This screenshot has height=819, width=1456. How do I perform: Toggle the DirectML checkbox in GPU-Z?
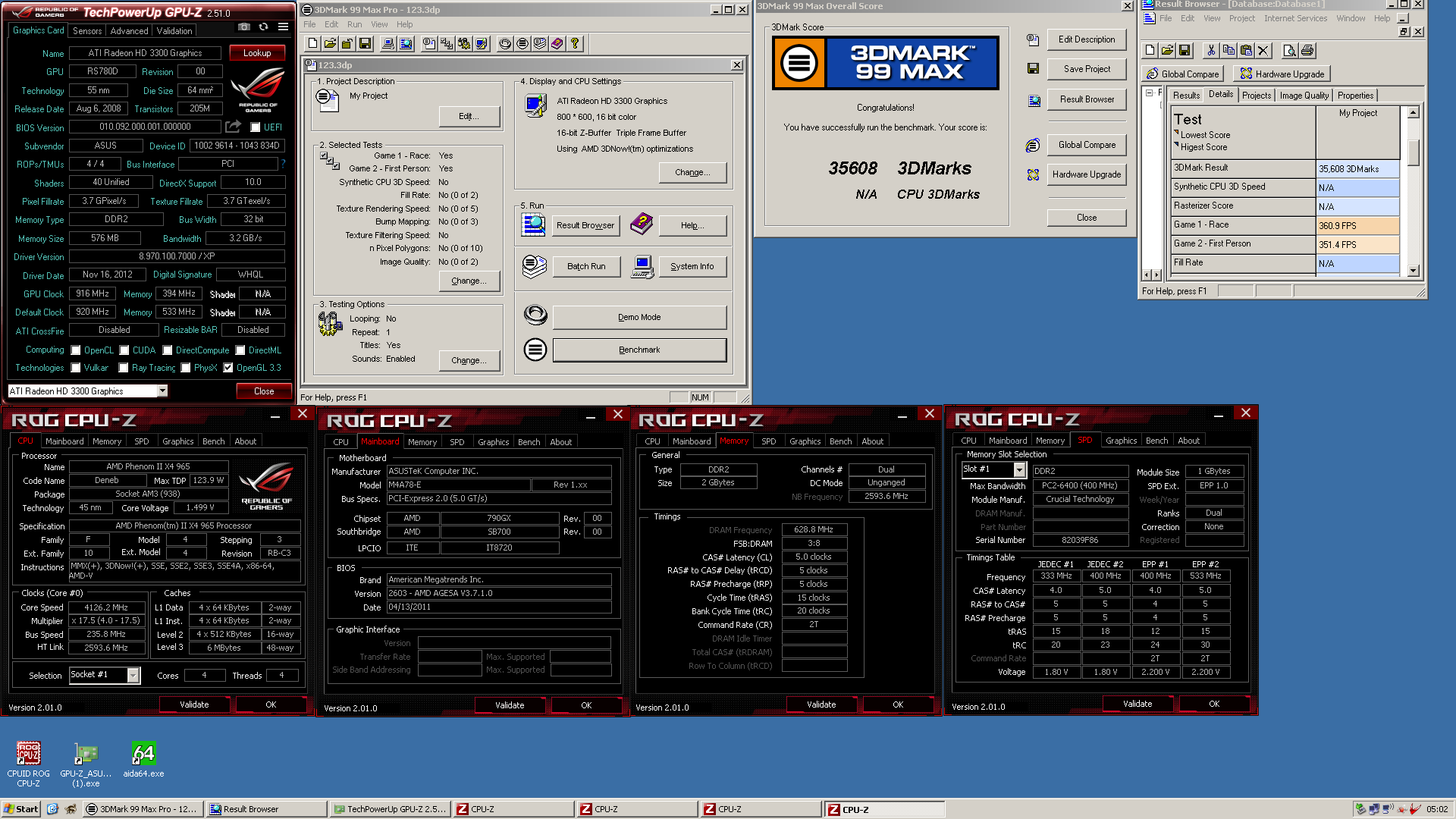(x=240, y=350)
